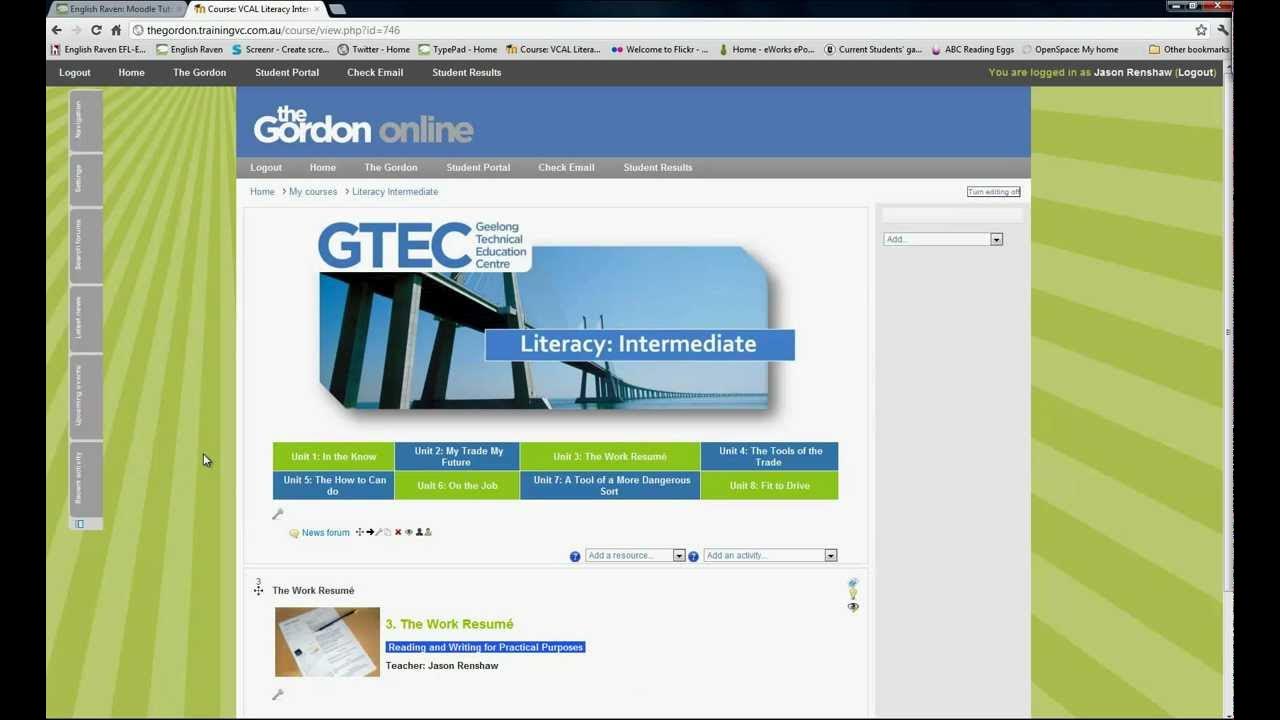Click the News forum speech bubble icon

tap(294, 533)
